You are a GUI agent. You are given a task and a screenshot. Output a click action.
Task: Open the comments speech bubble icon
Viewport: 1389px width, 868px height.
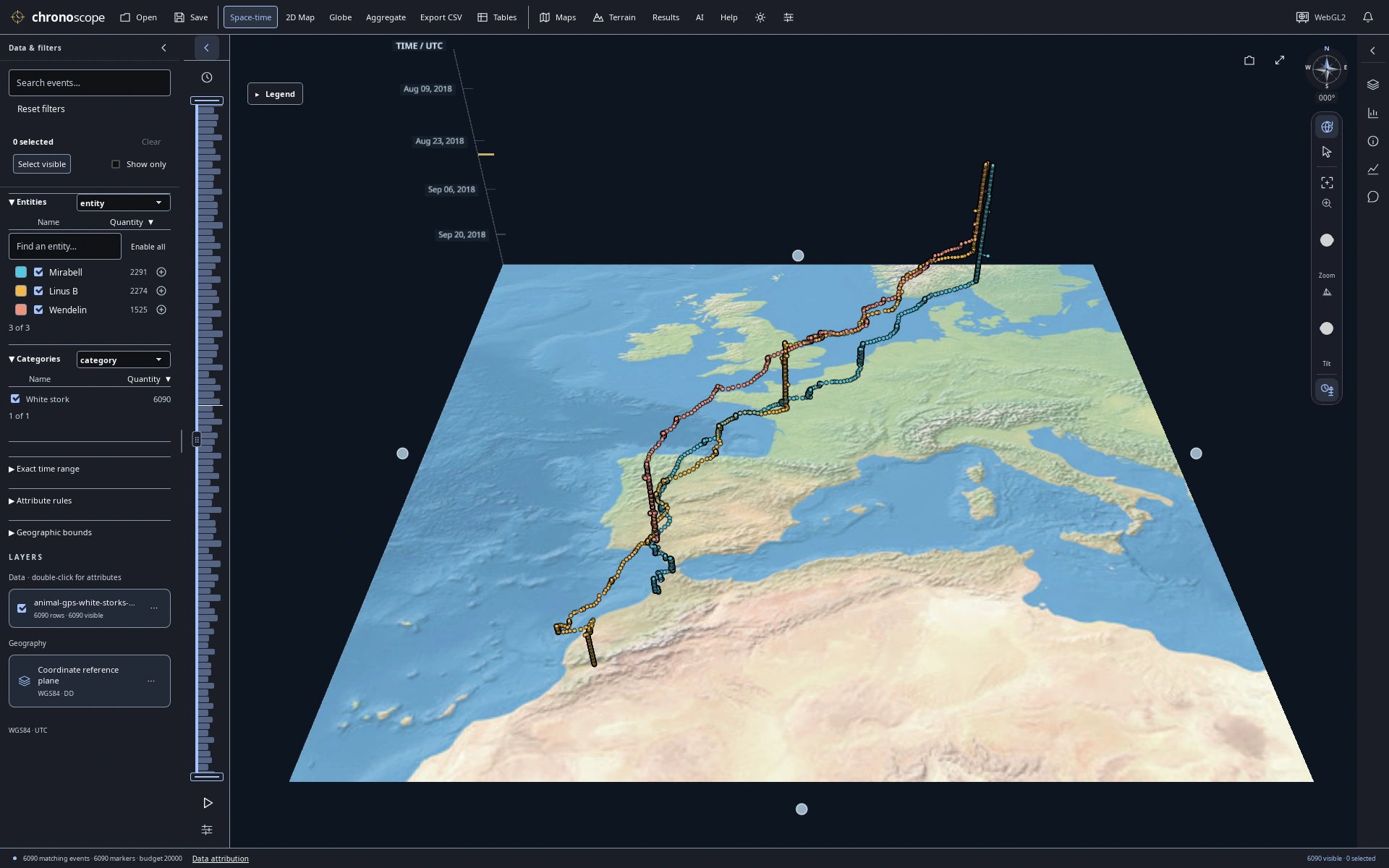(x=1373, y=197)
